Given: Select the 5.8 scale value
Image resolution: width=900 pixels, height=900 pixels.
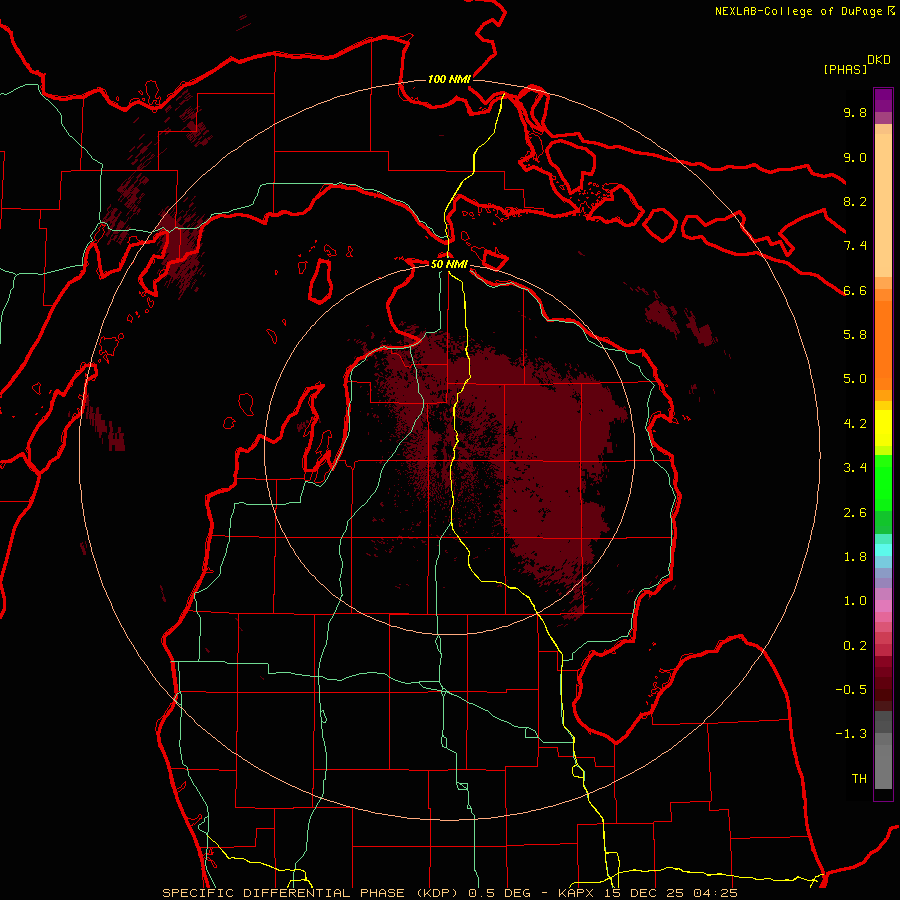Looking at the screenshot, I should point(855,335).
